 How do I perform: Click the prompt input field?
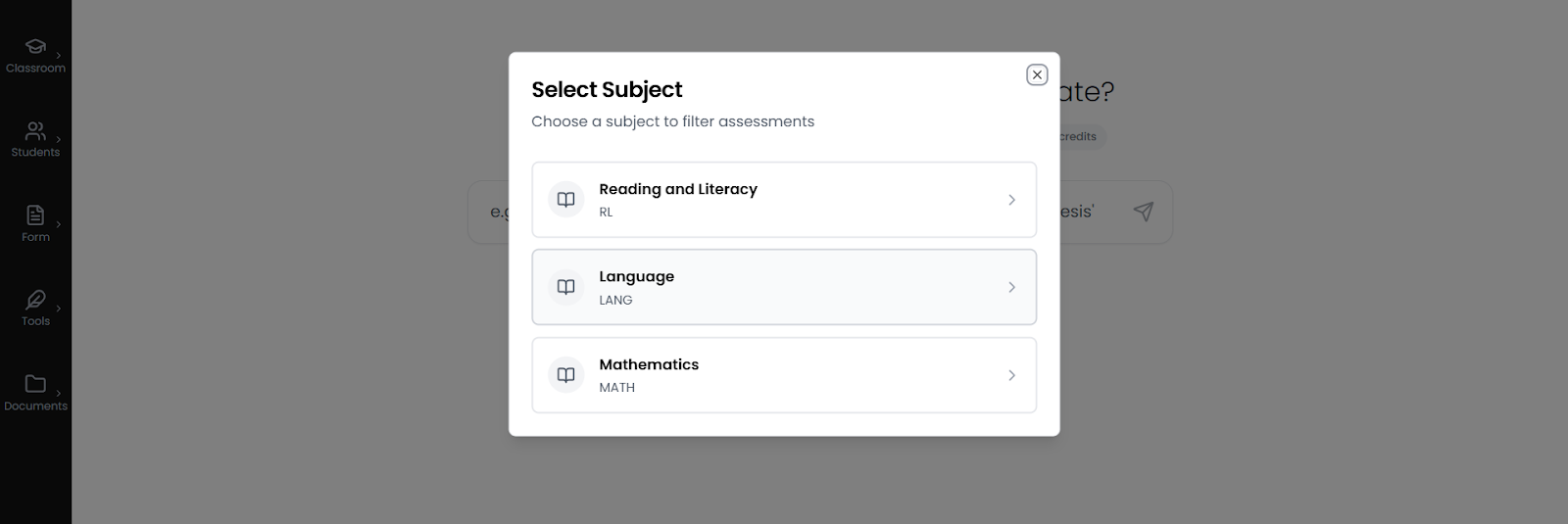[488, 212]
